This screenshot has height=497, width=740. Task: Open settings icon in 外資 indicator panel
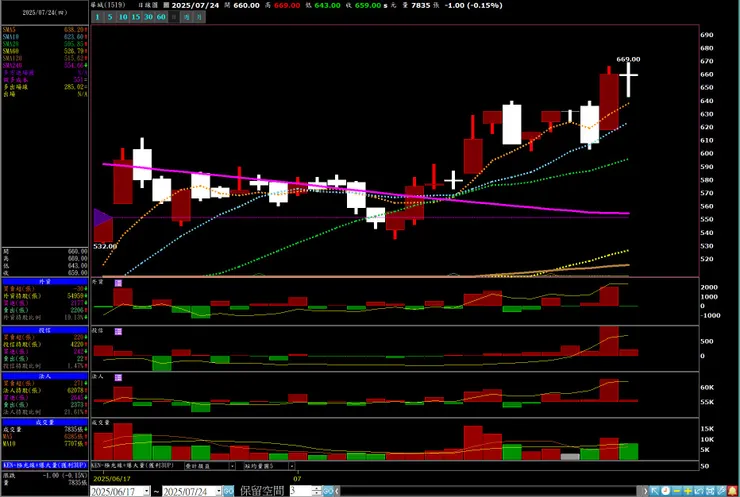(x=118, y=283)
